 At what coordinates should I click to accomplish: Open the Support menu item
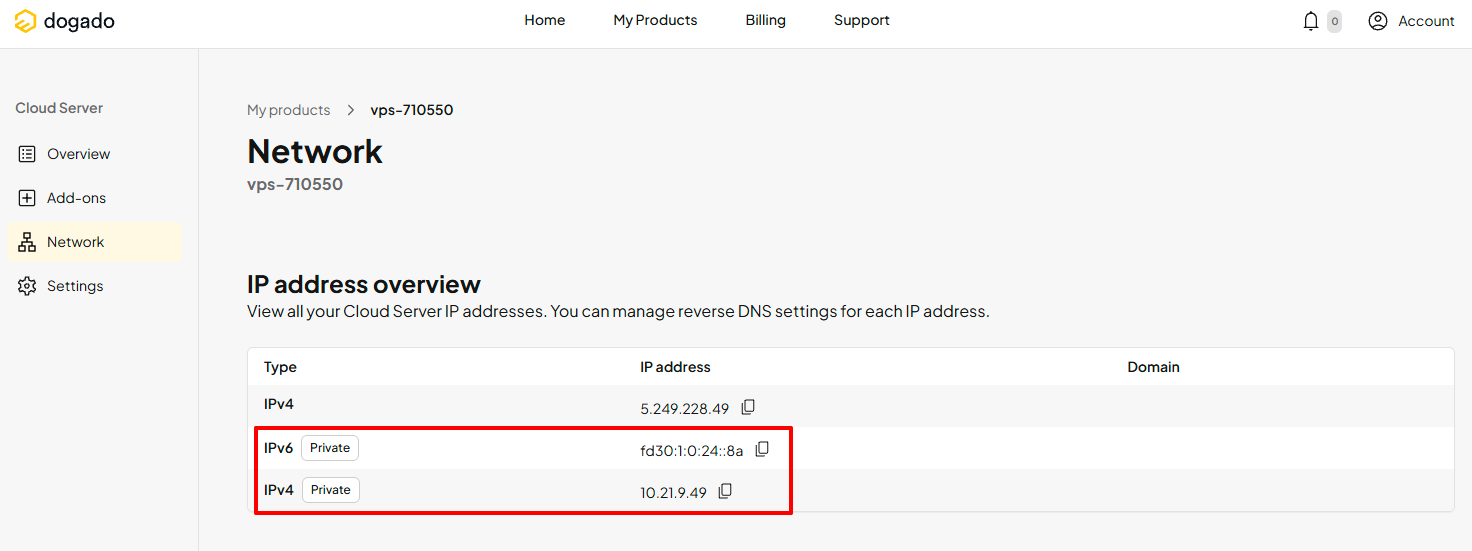(861, 20)
